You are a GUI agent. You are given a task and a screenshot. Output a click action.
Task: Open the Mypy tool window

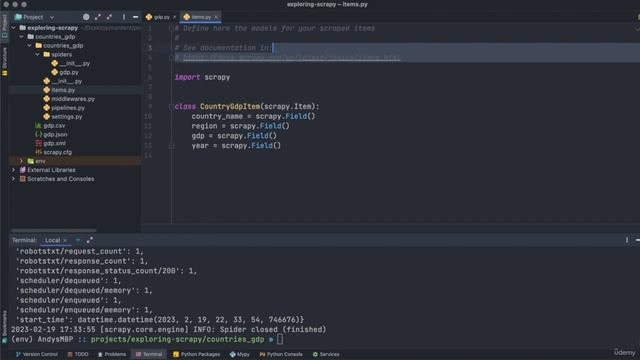(240, 354)
